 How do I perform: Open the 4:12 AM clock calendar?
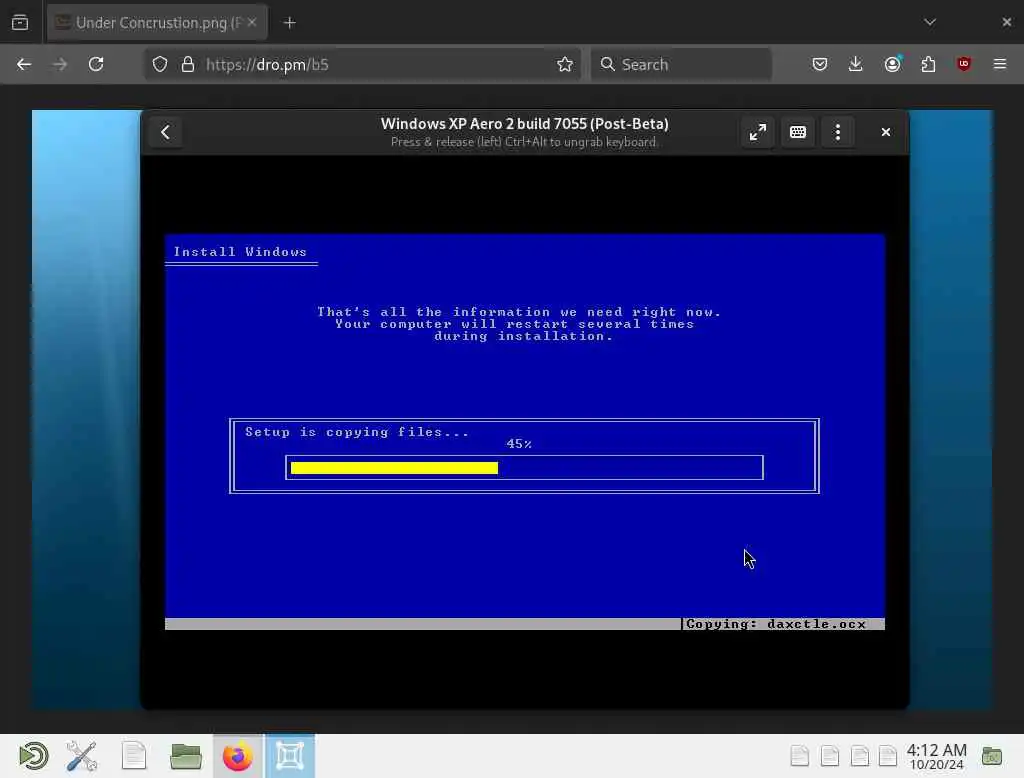(936, 756)
